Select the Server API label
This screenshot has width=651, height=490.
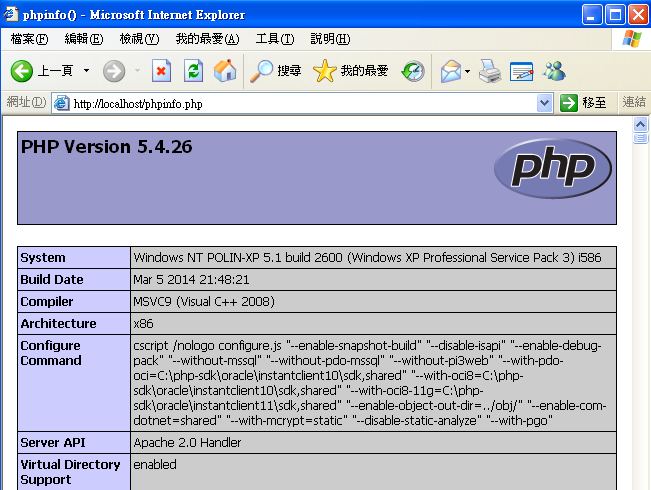(x=53, y=443)
